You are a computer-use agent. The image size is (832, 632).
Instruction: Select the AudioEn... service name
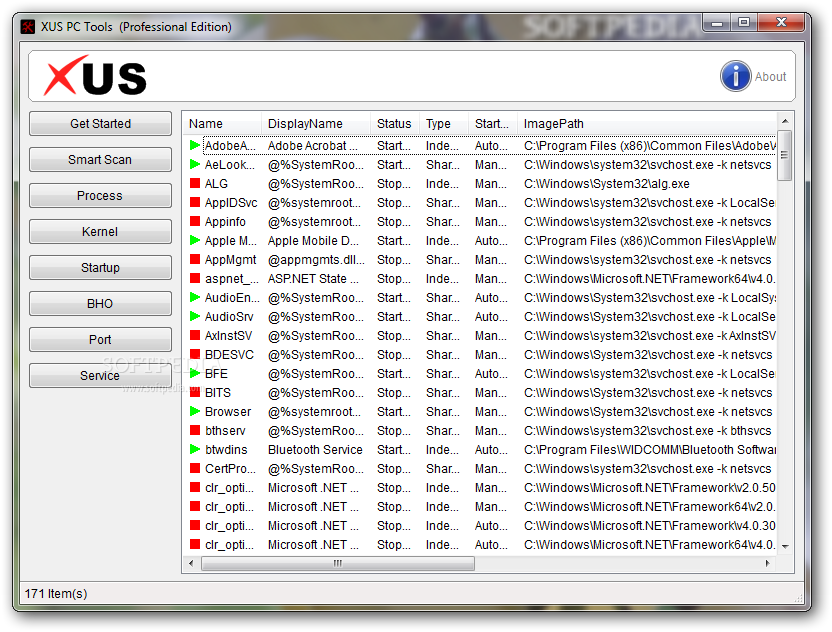[232, 298]
